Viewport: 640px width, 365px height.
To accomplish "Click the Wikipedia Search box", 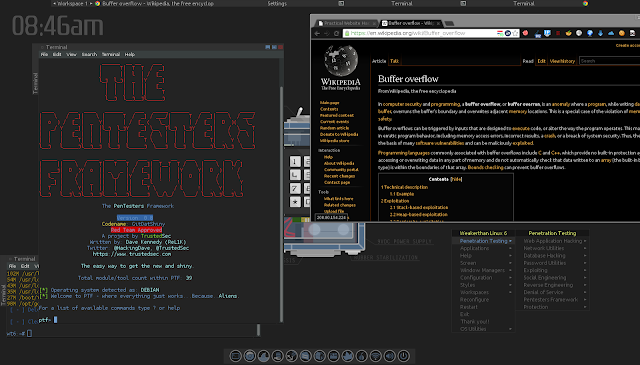I will pos(609,61).
